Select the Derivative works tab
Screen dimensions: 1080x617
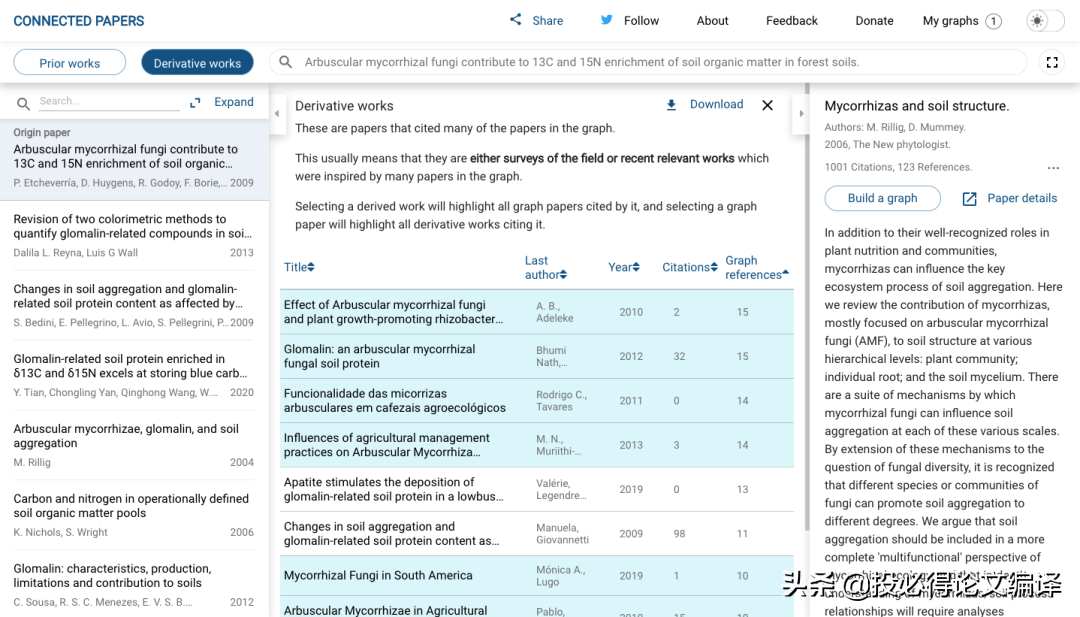tap(197, 63)
